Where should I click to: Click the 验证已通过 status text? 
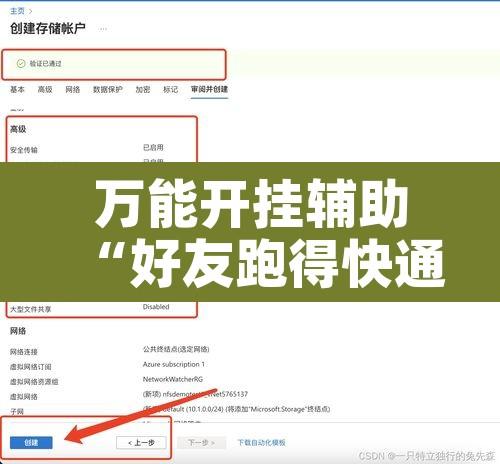click(46, 64)
